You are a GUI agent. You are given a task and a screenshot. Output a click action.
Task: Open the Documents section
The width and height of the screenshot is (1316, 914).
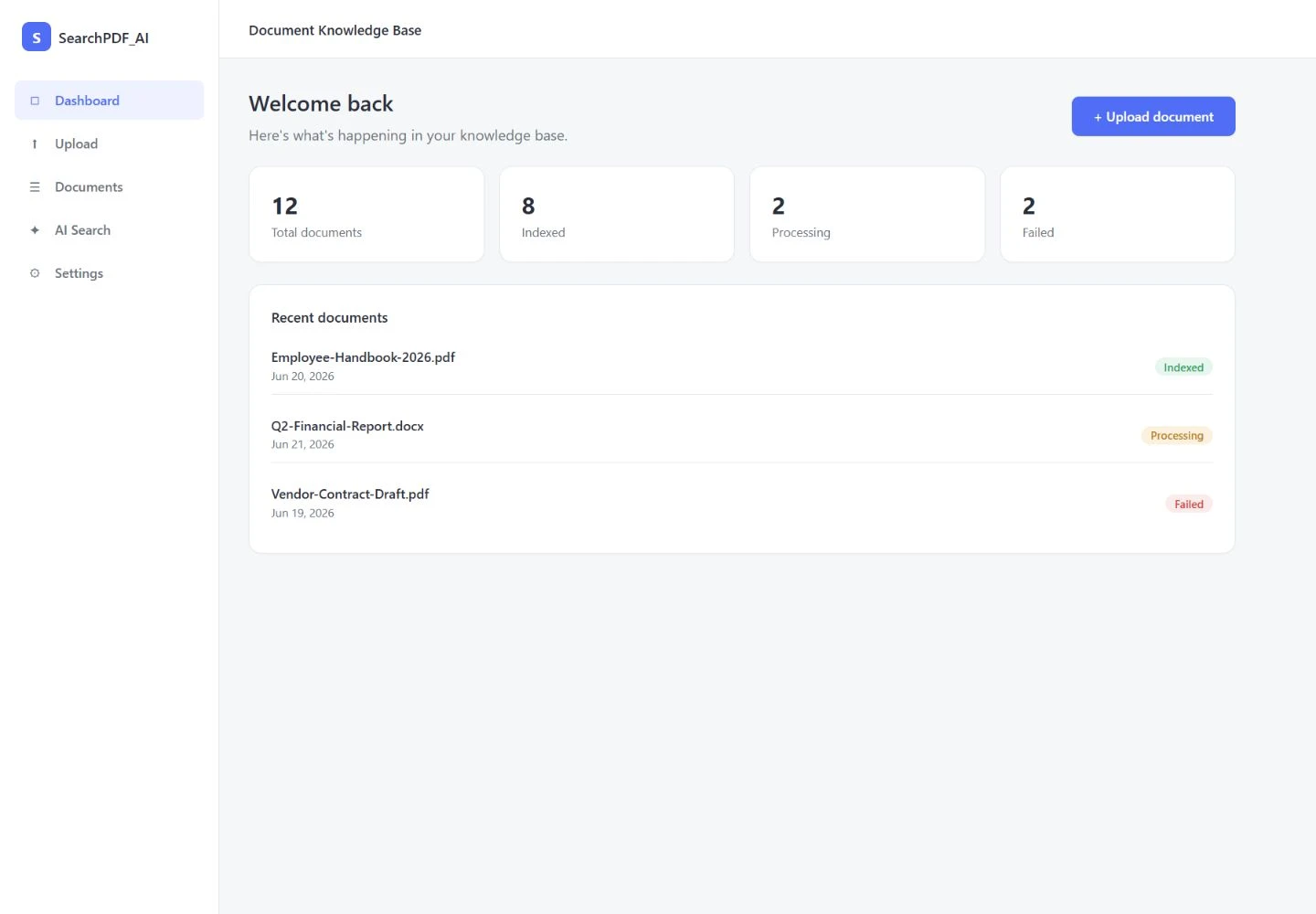click(x=110, y=187)
